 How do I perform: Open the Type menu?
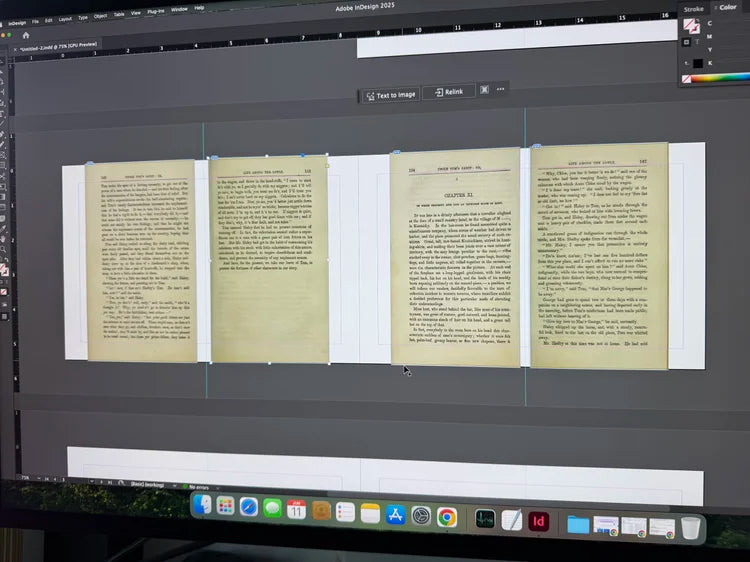(83, 18)
